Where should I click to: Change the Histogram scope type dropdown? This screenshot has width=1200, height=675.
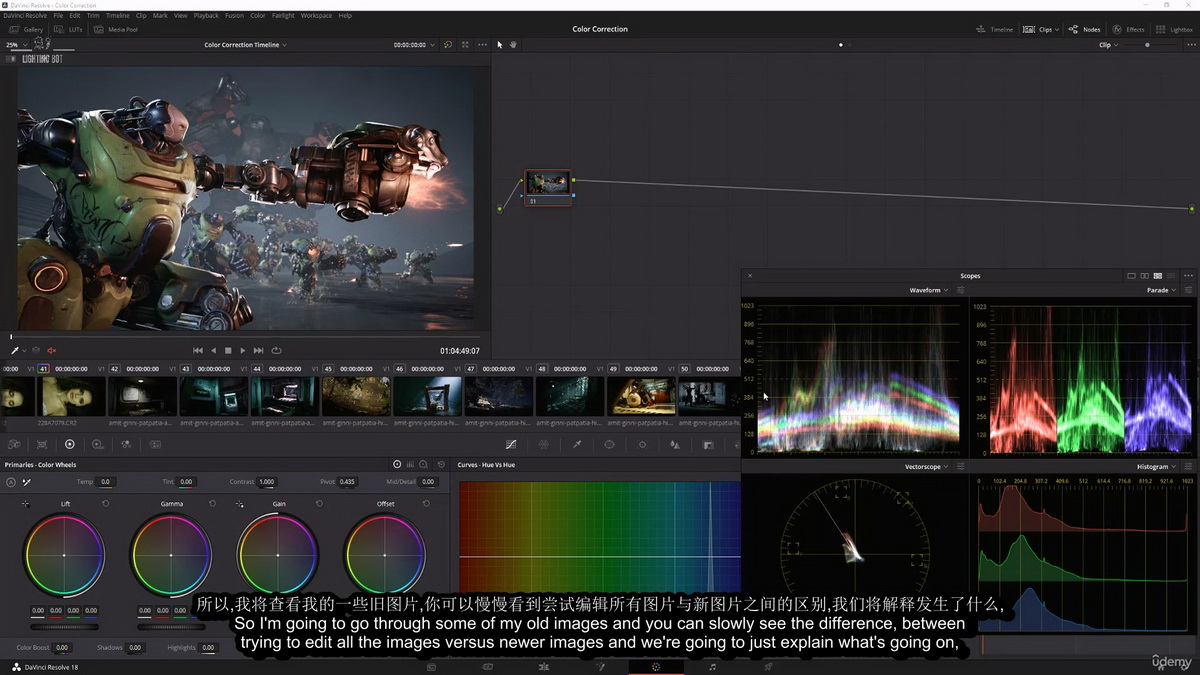tap(1156, 467)
